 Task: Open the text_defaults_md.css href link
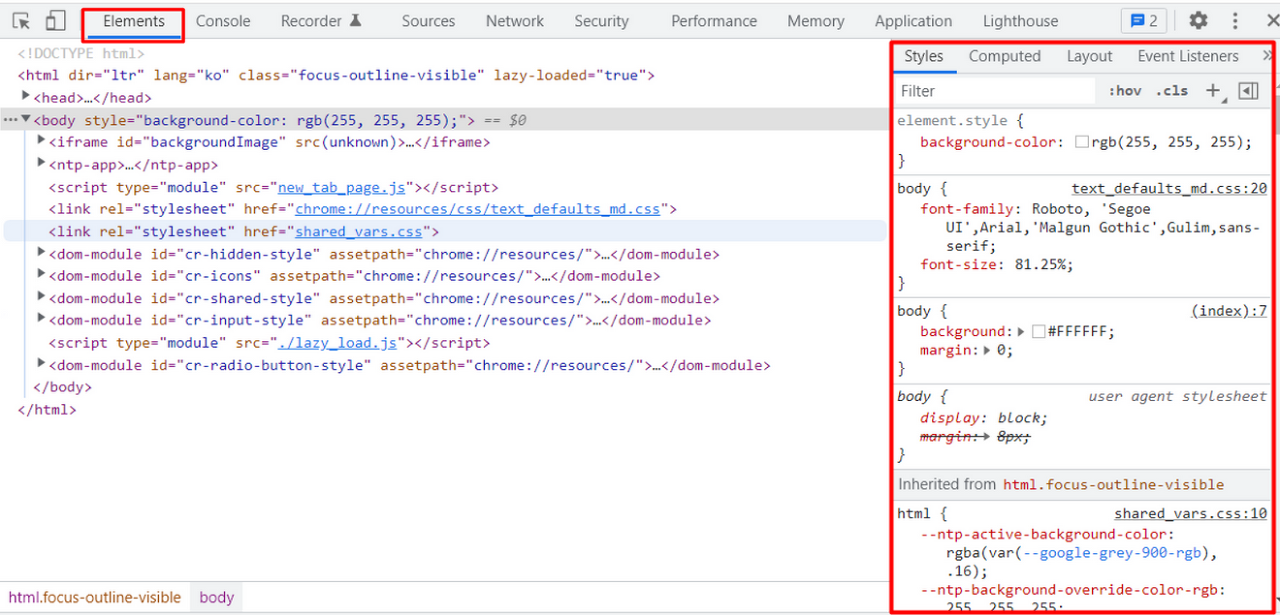pos(478,209)
